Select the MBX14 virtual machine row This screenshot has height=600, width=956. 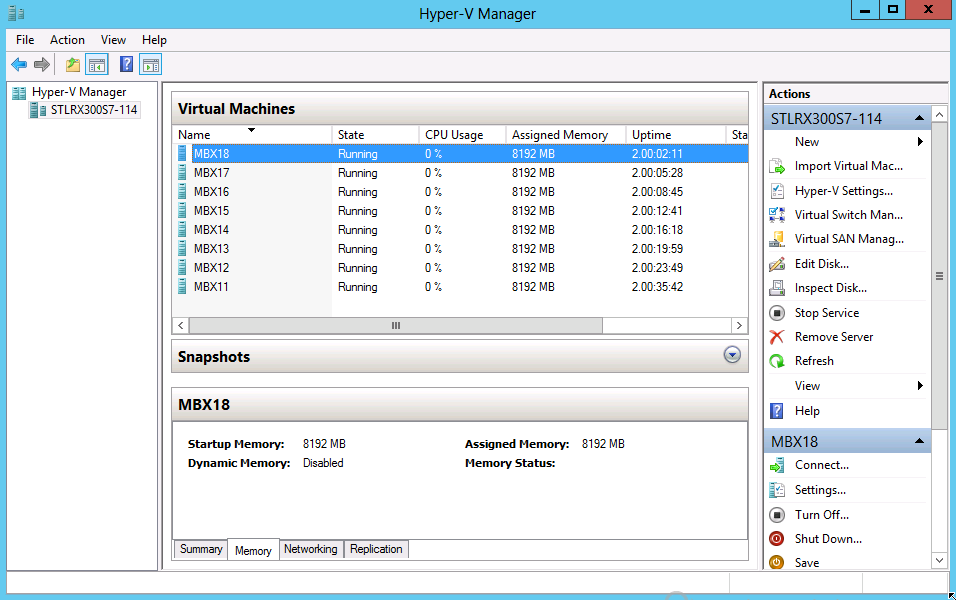(x=211, y=230)
